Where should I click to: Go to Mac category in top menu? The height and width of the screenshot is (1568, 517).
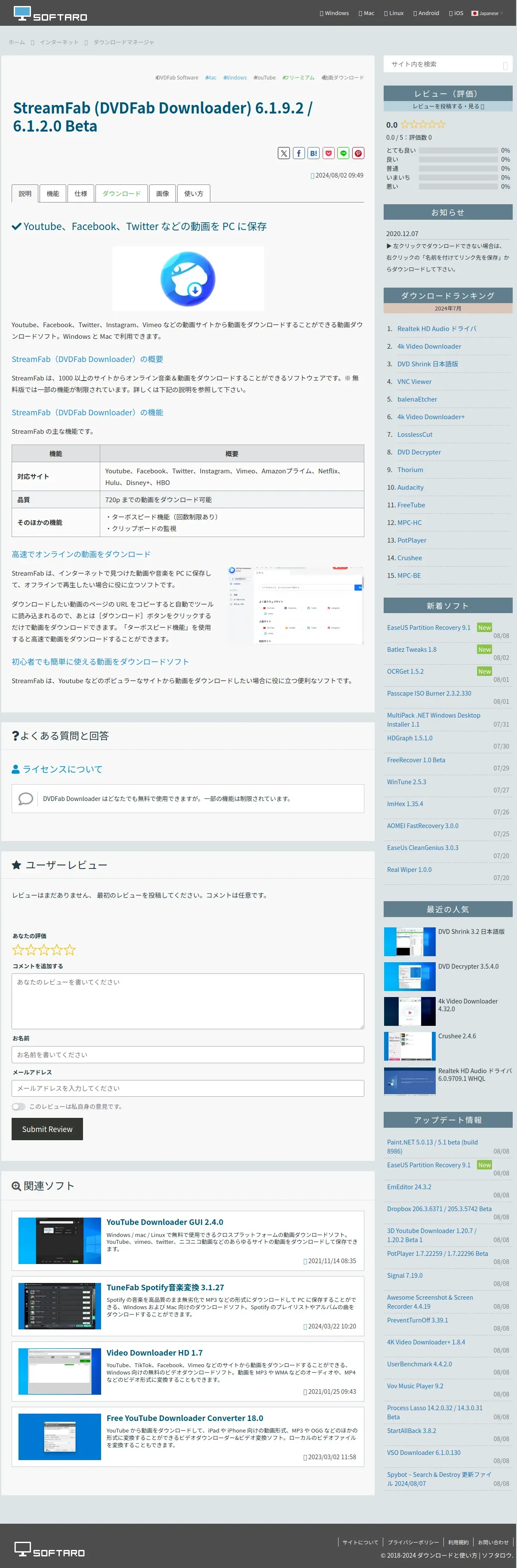coord(366,13)
